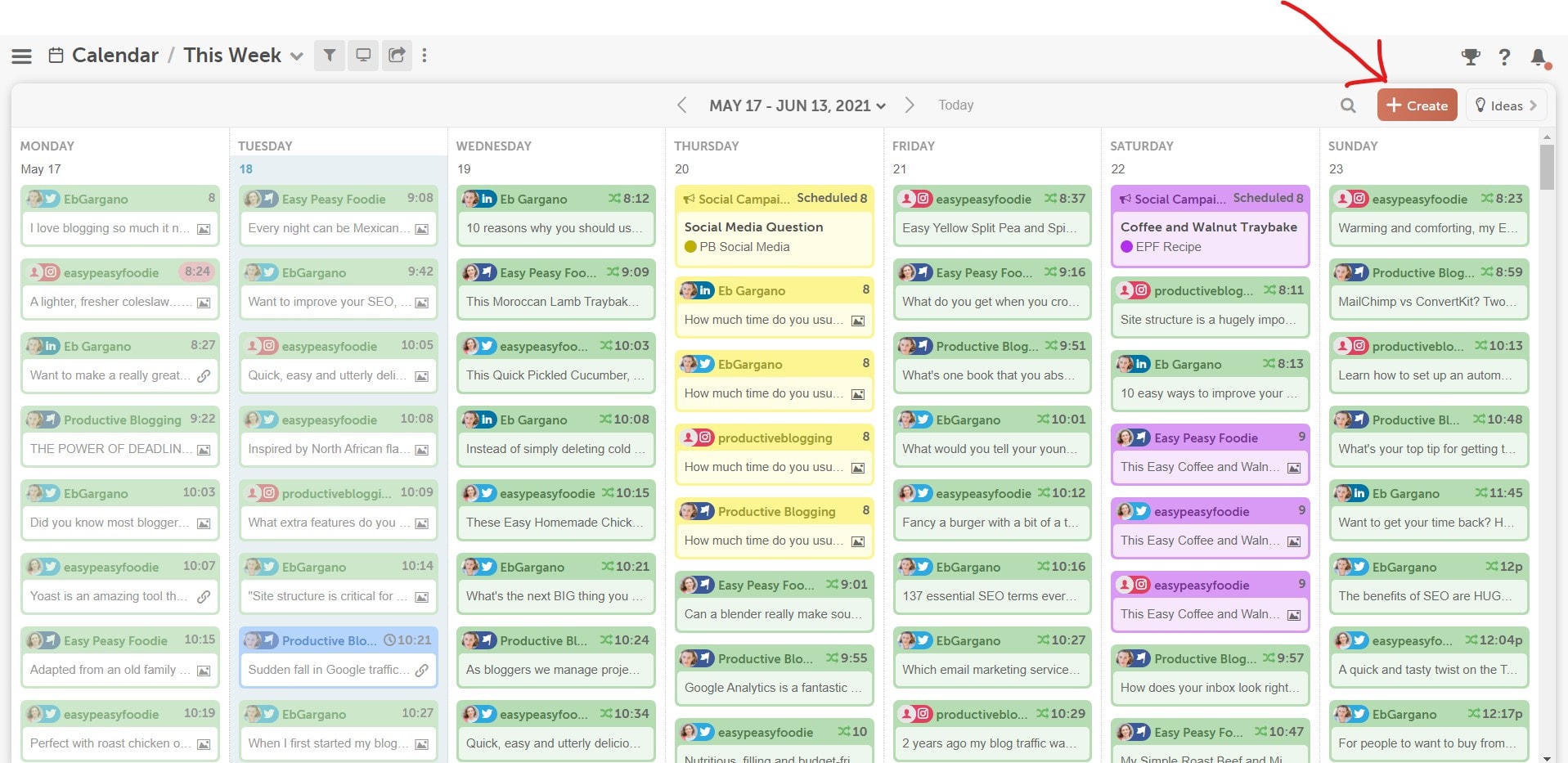Click link icon on 'Yoast is an amazing tool' post
The image size is (1568, 763).
click(x=204, y=597)
